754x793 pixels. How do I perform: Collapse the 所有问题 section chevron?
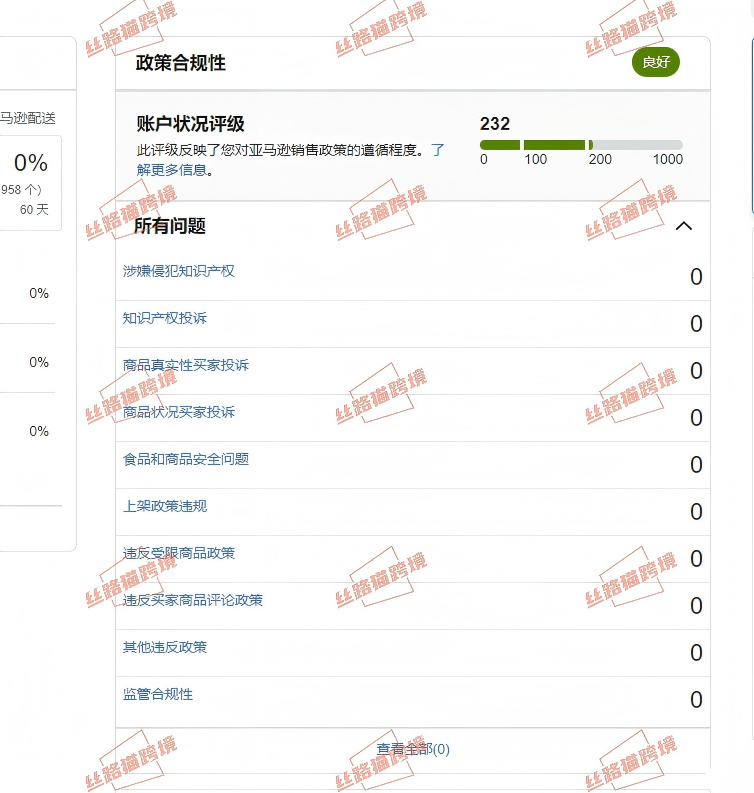tap(684, 226)
